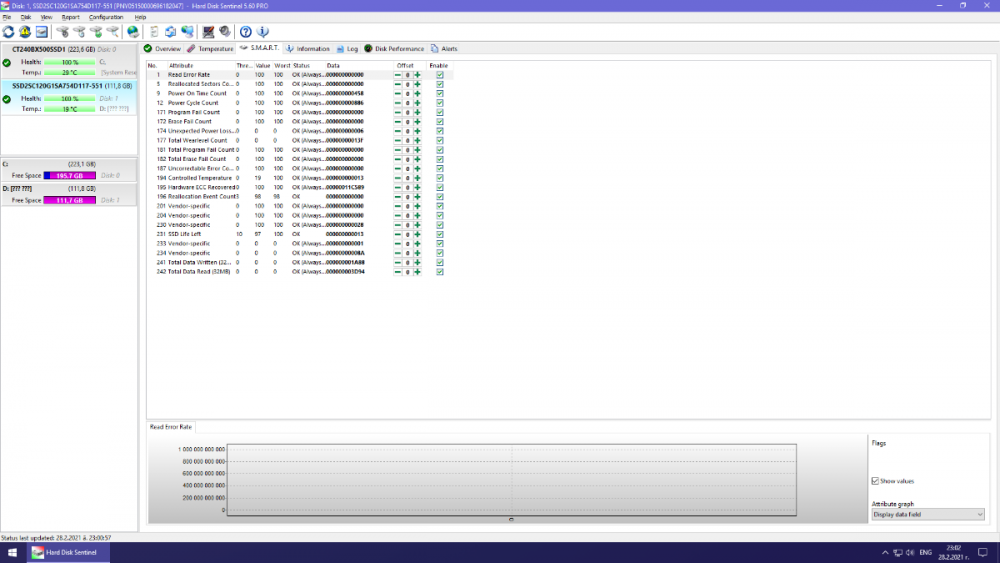Open the Report menu
The height and width of the screenshot is (563, 1000).
[x=70, y=17]
